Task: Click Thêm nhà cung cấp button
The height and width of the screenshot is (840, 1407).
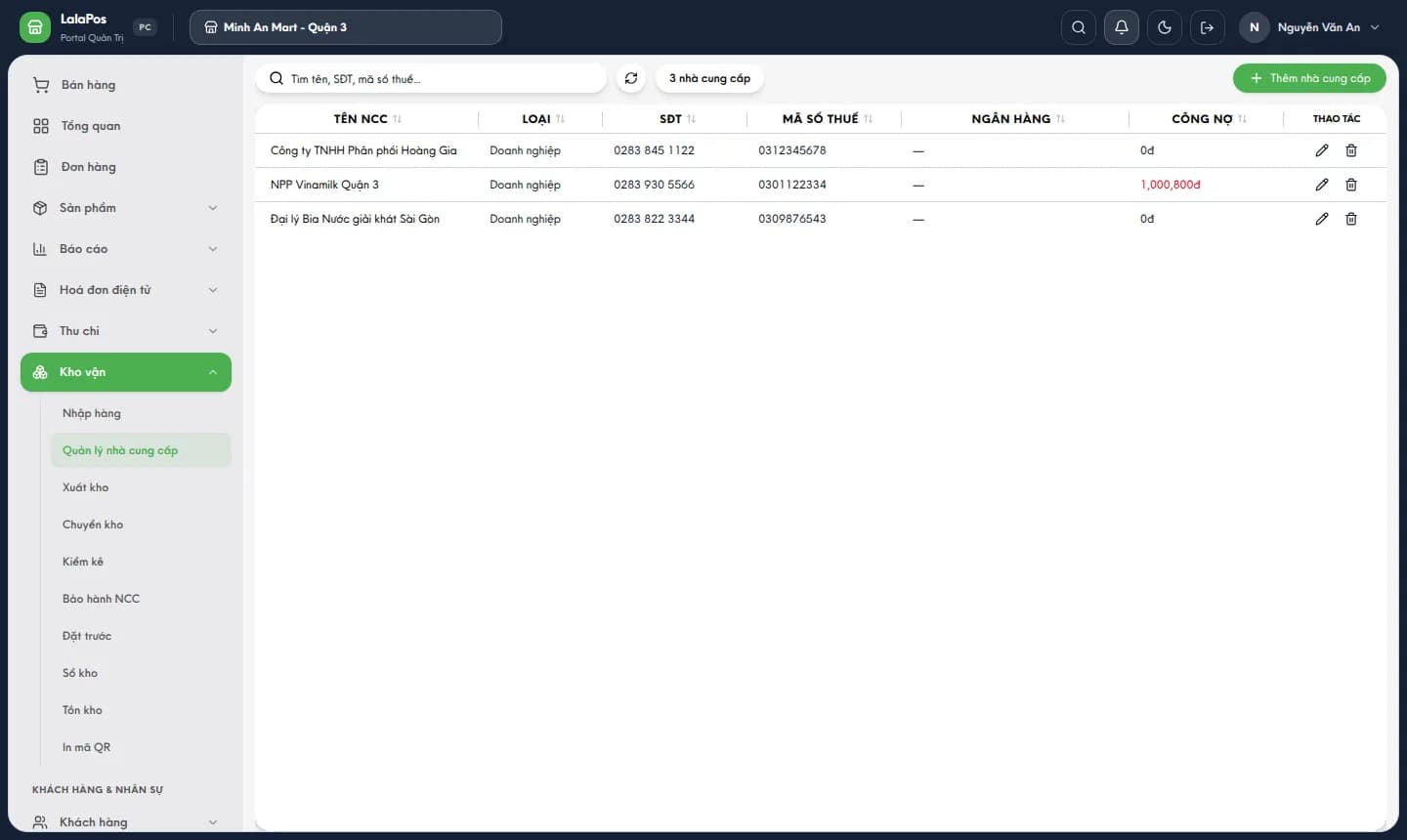Action: [1309, 78]
